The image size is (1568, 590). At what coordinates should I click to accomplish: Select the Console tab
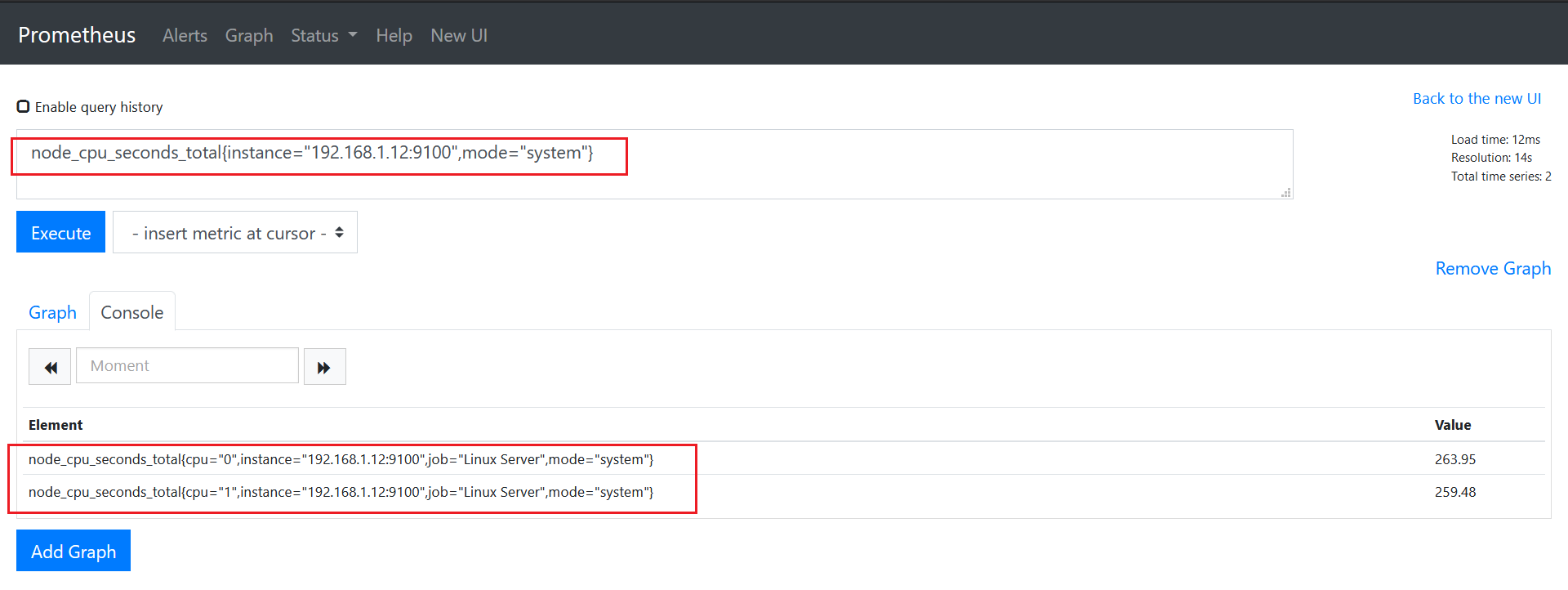131,312
